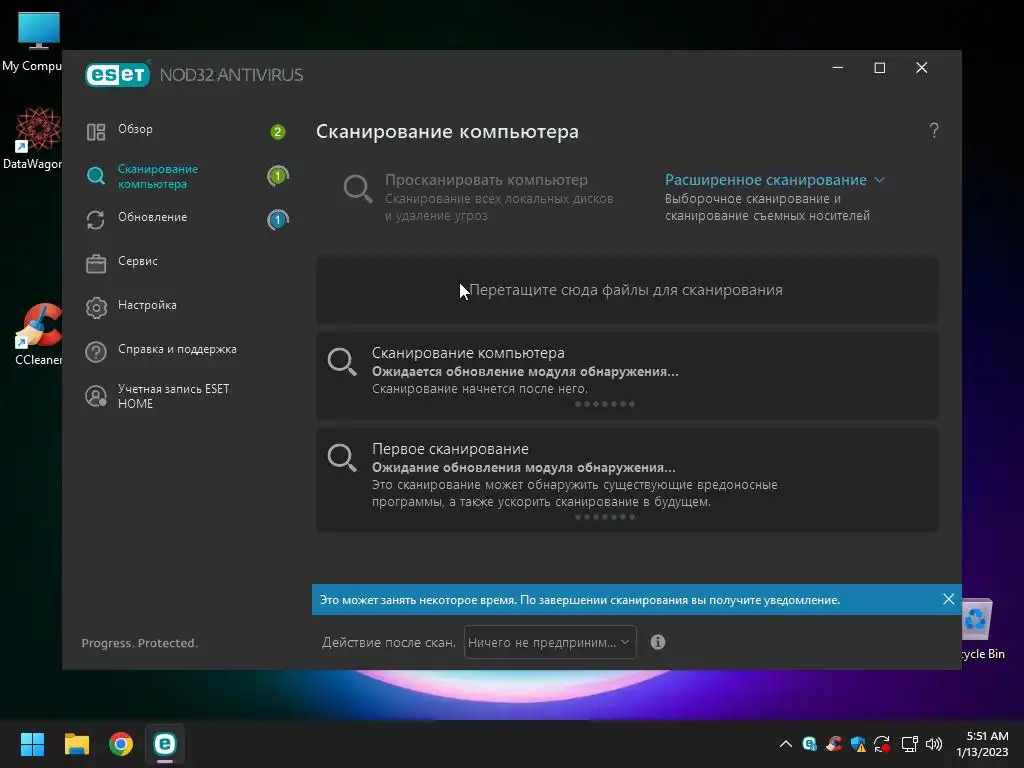Open Действие после скан. dropdown
1024x768 pixels.
tap(550, 643)
